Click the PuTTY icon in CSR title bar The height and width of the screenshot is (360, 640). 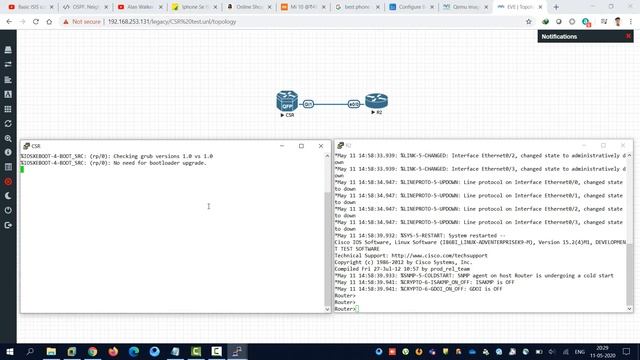pos(26,146)
